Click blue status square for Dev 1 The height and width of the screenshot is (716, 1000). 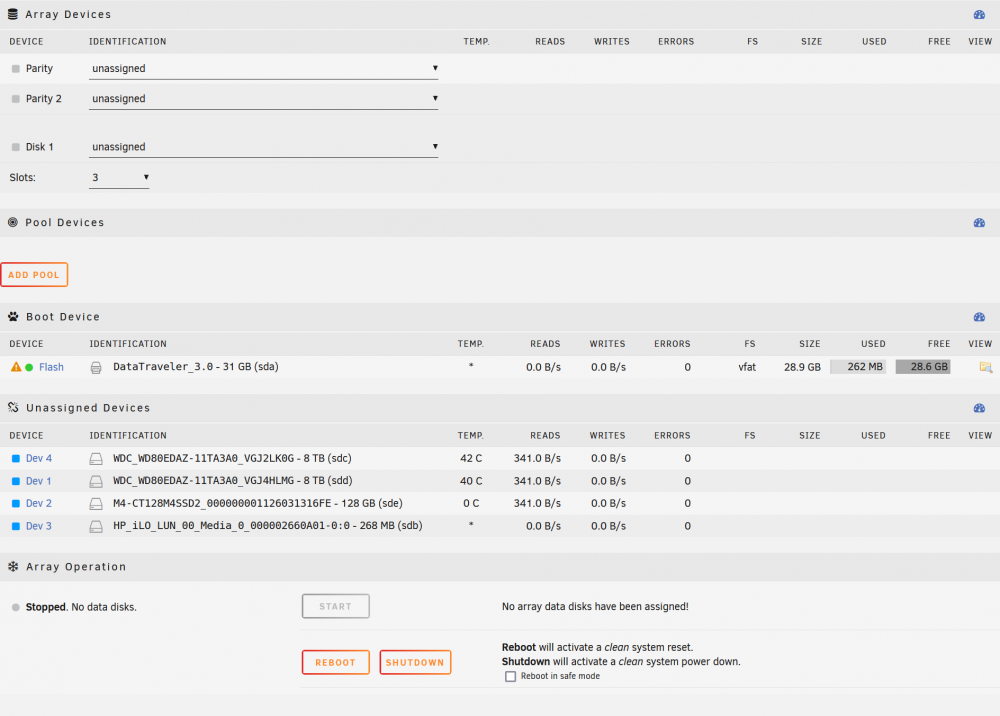tap(16, 481)
